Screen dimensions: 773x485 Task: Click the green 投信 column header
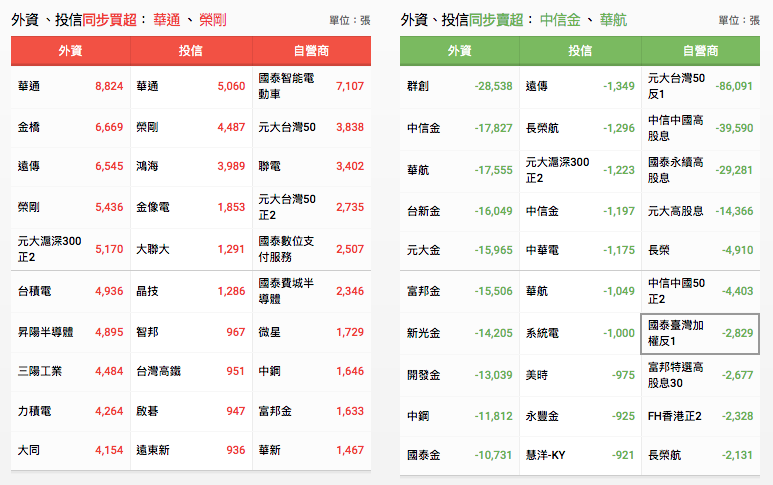[x=580, y=51]
